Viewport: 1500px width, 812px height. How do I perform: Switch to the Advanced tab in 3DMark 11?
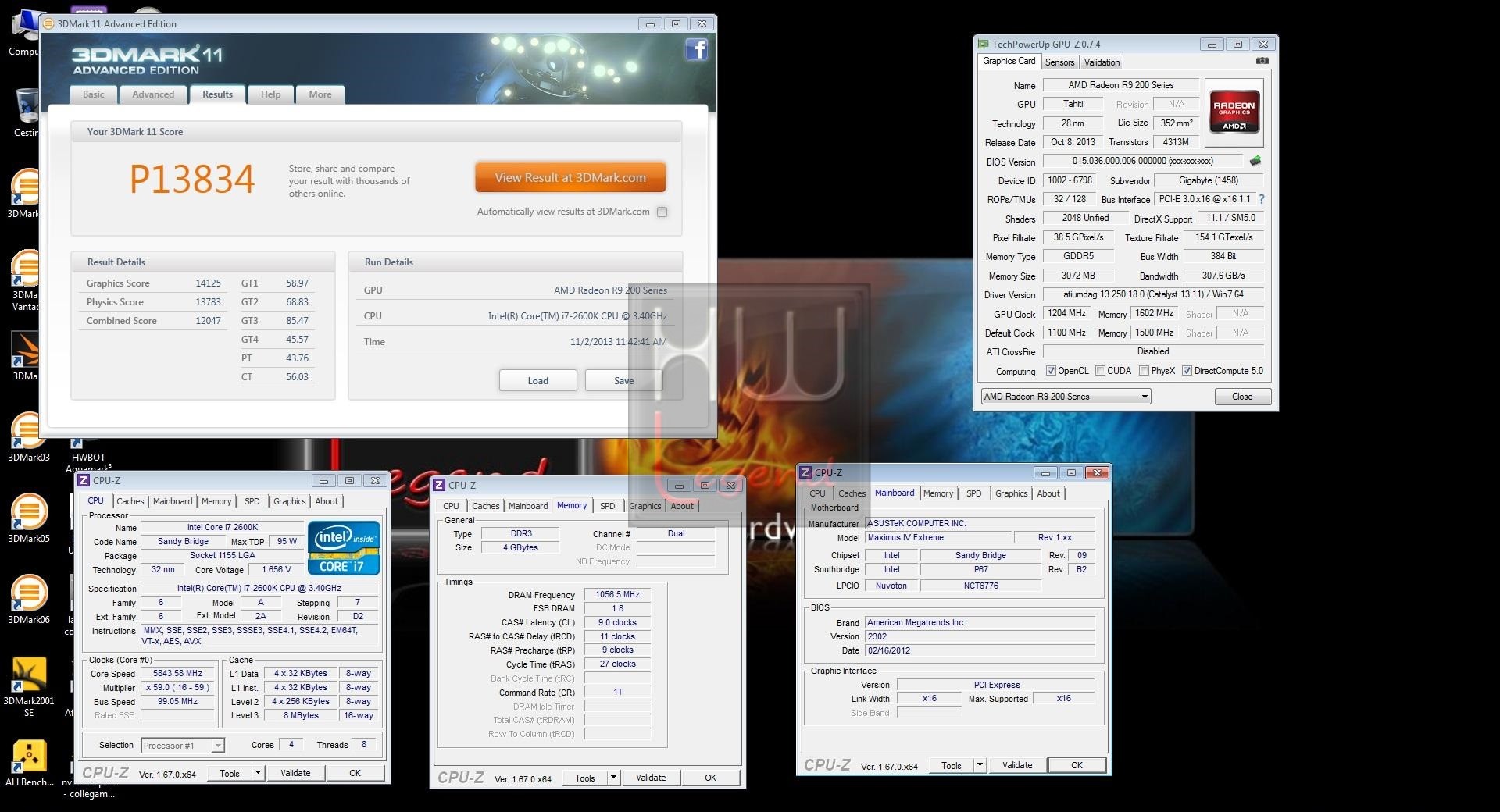click(153, 94)
